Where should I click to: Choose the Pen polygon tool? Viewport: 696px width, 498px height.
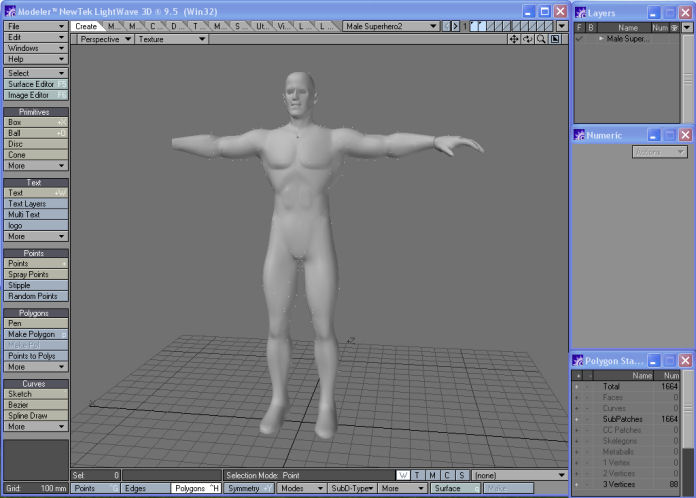35,323
